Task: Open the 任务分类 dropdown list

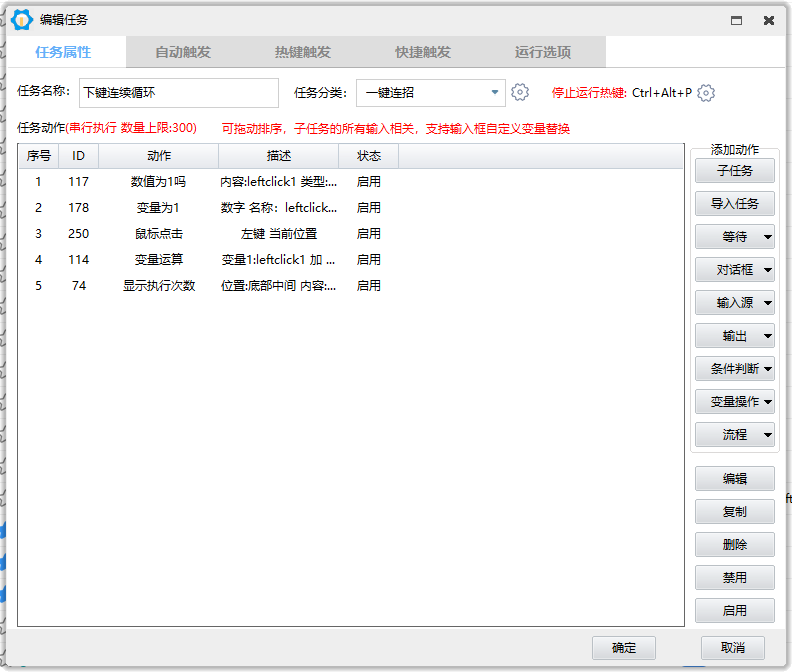Action: pos(495,93)
